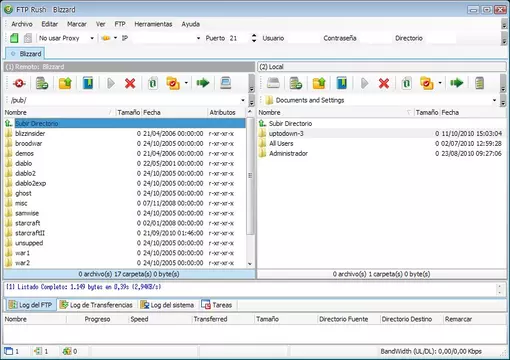Expand the Documents and Settings path dropdown

pos(494,100)
